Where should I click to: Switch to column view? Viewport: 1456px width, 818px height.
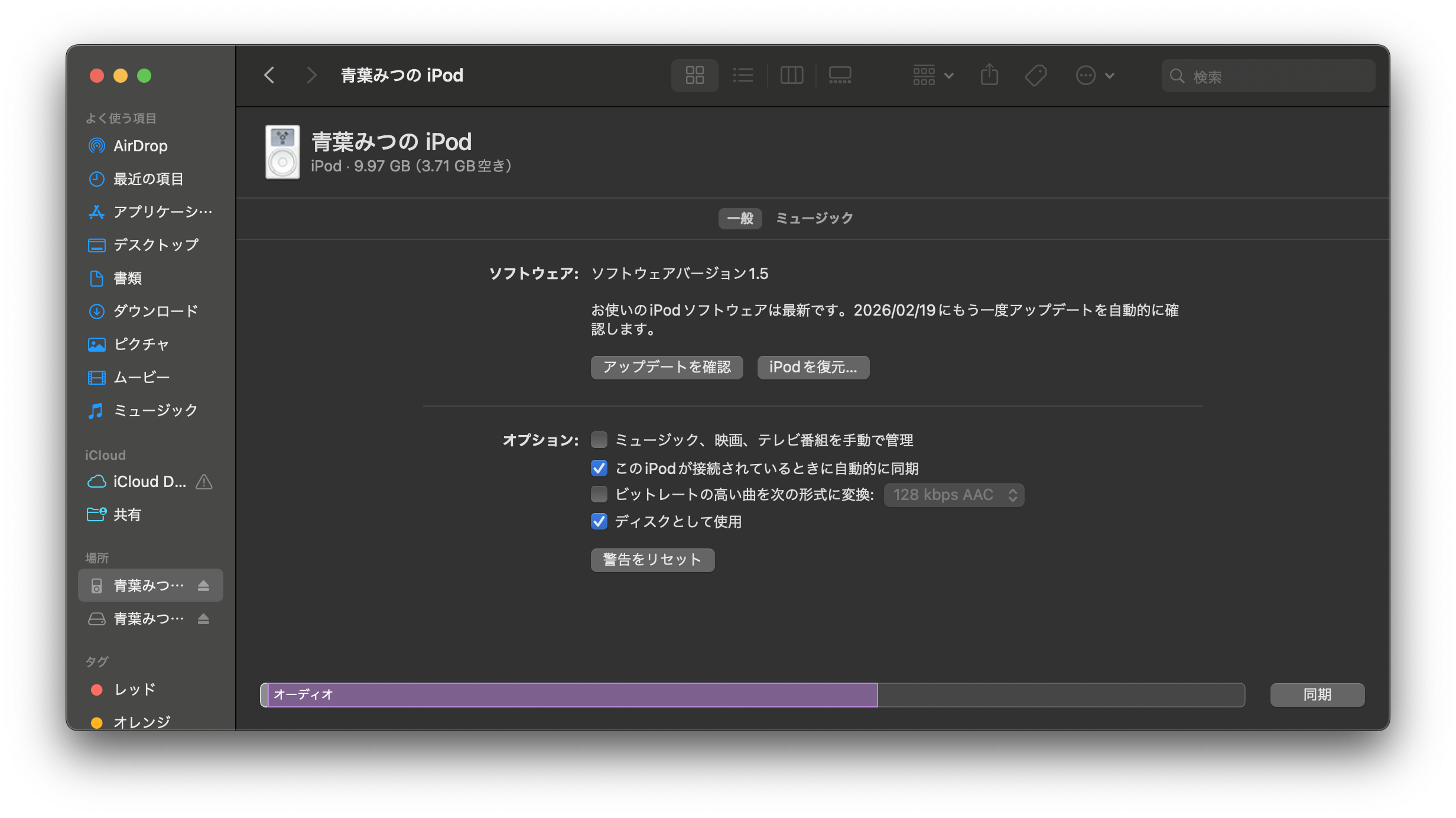pos(792,76)
